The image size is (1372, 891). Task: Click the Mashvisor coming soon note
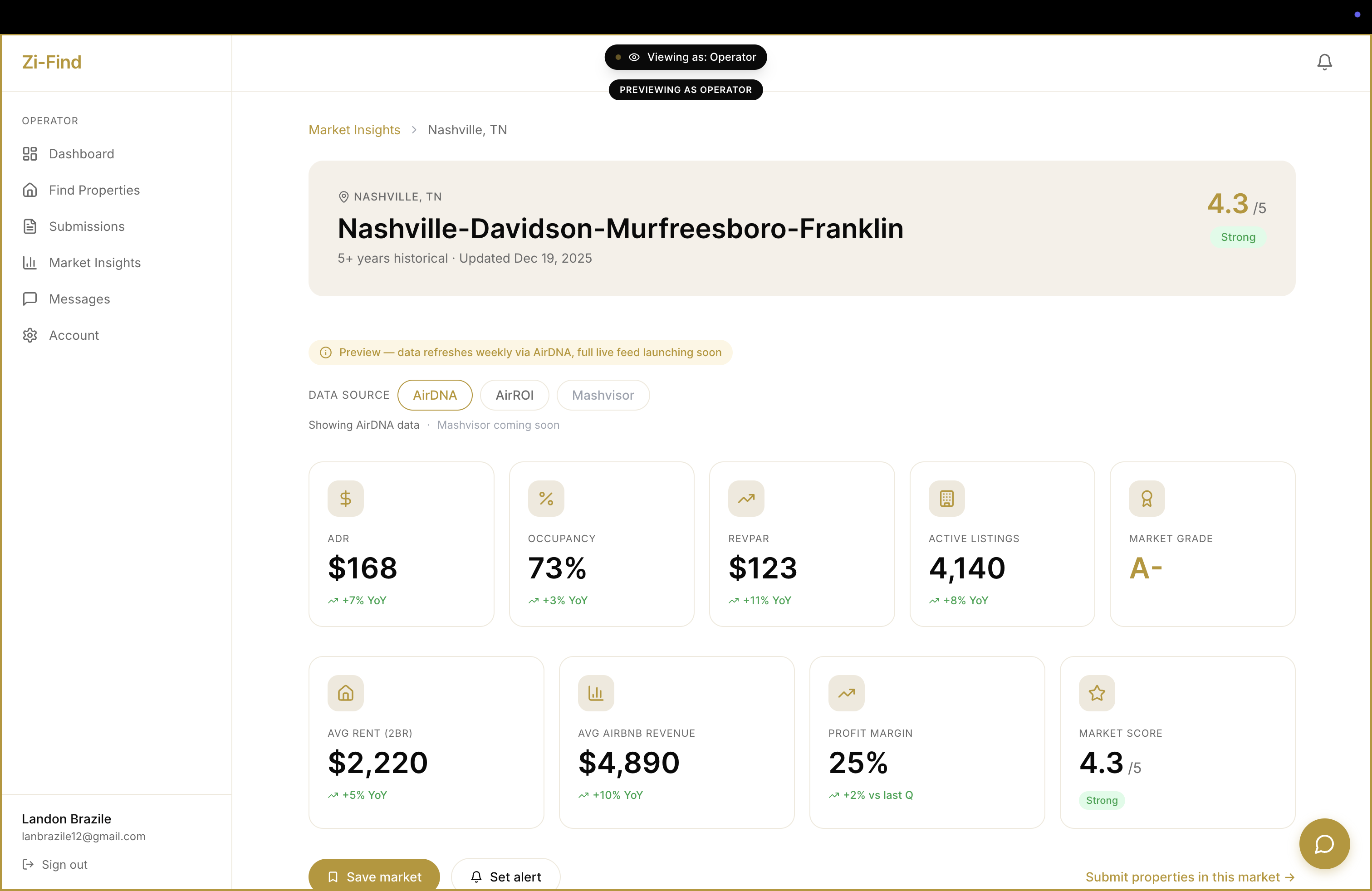498,426
